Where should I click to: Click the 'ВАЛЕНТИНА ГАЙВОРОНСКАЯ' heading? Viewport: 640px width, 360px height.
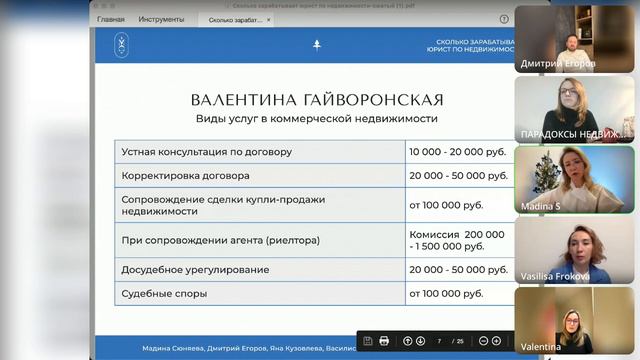[x=317, y=100]
